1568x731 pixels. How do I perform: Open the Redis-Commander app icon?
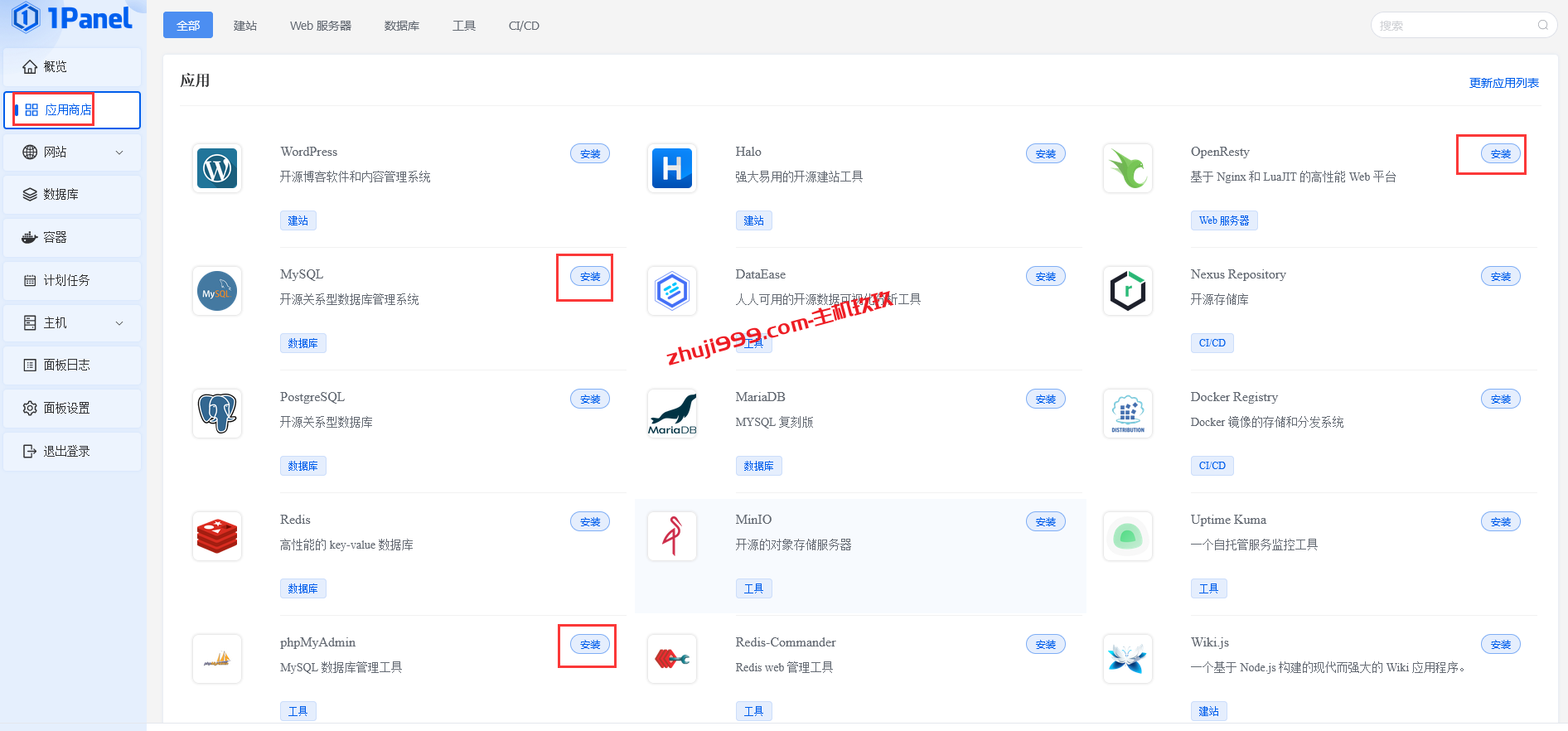672,659
